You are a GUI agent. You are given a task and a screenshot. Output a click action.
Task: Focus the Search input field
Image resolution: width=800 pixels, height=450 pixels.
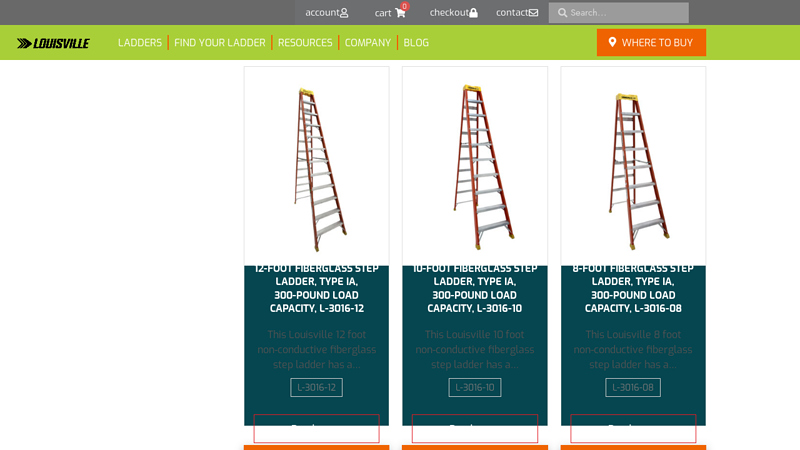618,13
